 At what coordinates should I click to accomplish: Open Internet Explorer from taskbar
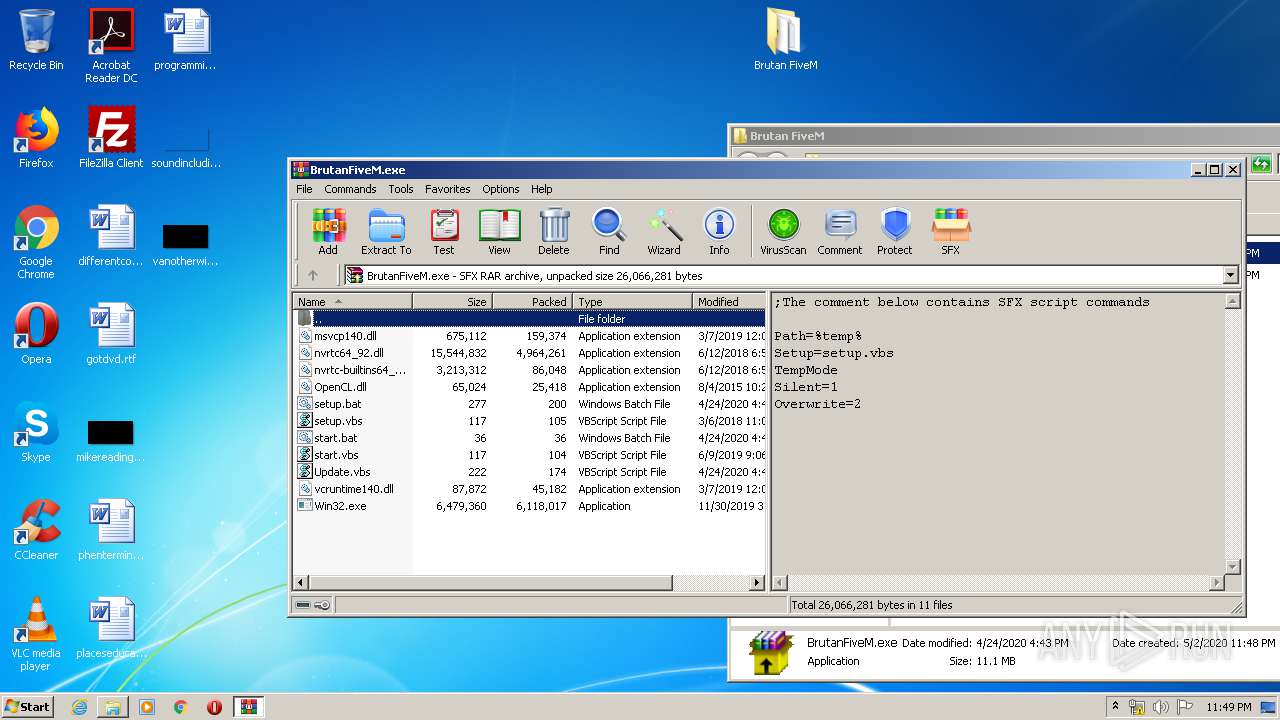[79, 707]
